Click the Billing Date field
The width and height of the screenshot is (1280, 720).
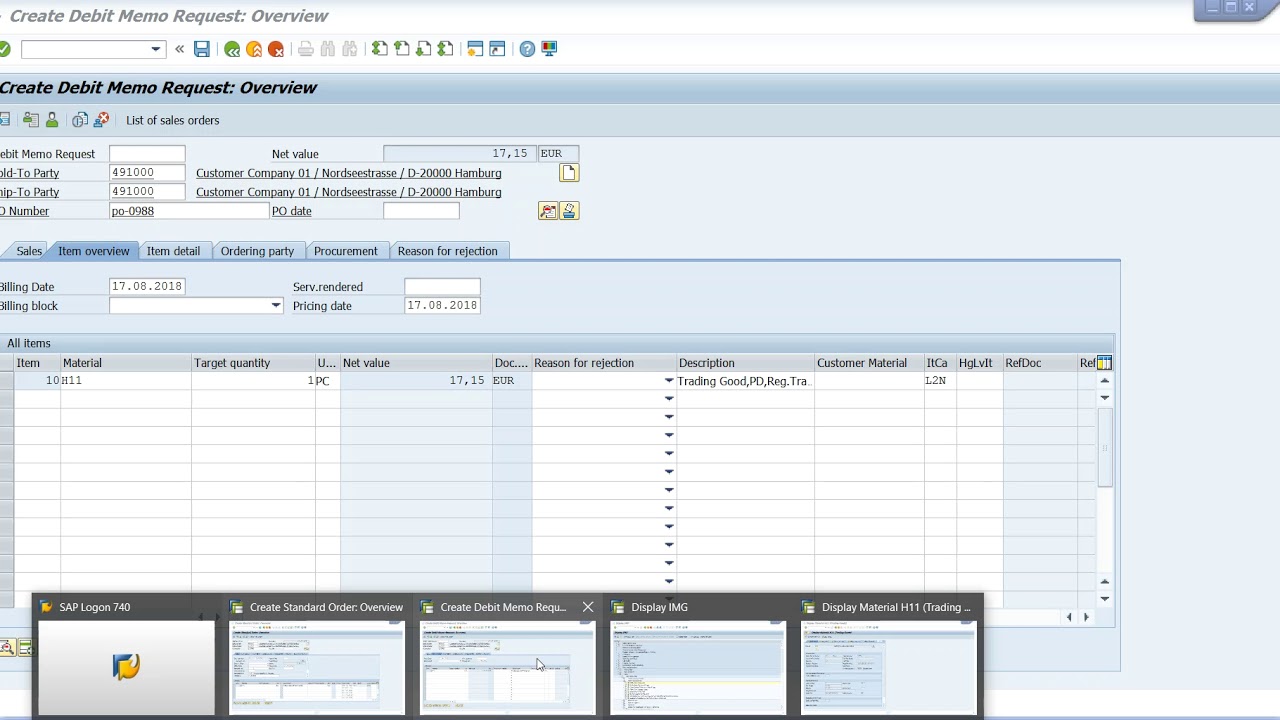pos(147,287)
